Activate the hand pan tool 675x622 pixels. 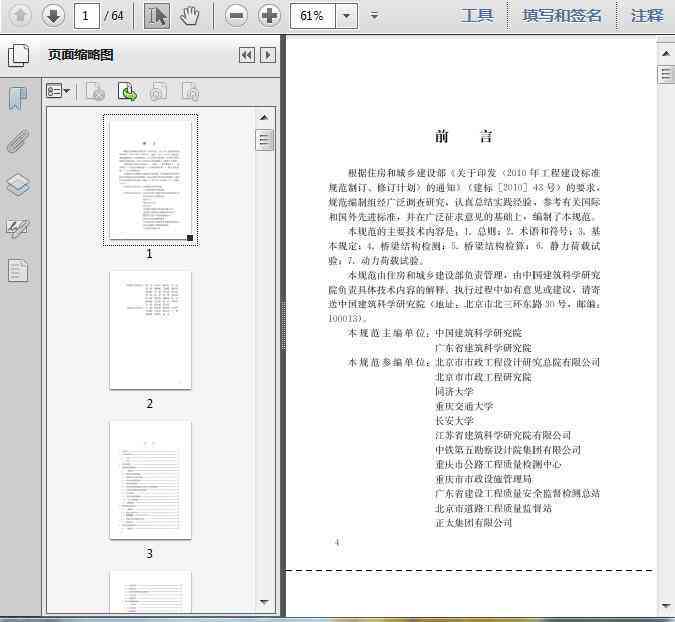coord(189,16)
